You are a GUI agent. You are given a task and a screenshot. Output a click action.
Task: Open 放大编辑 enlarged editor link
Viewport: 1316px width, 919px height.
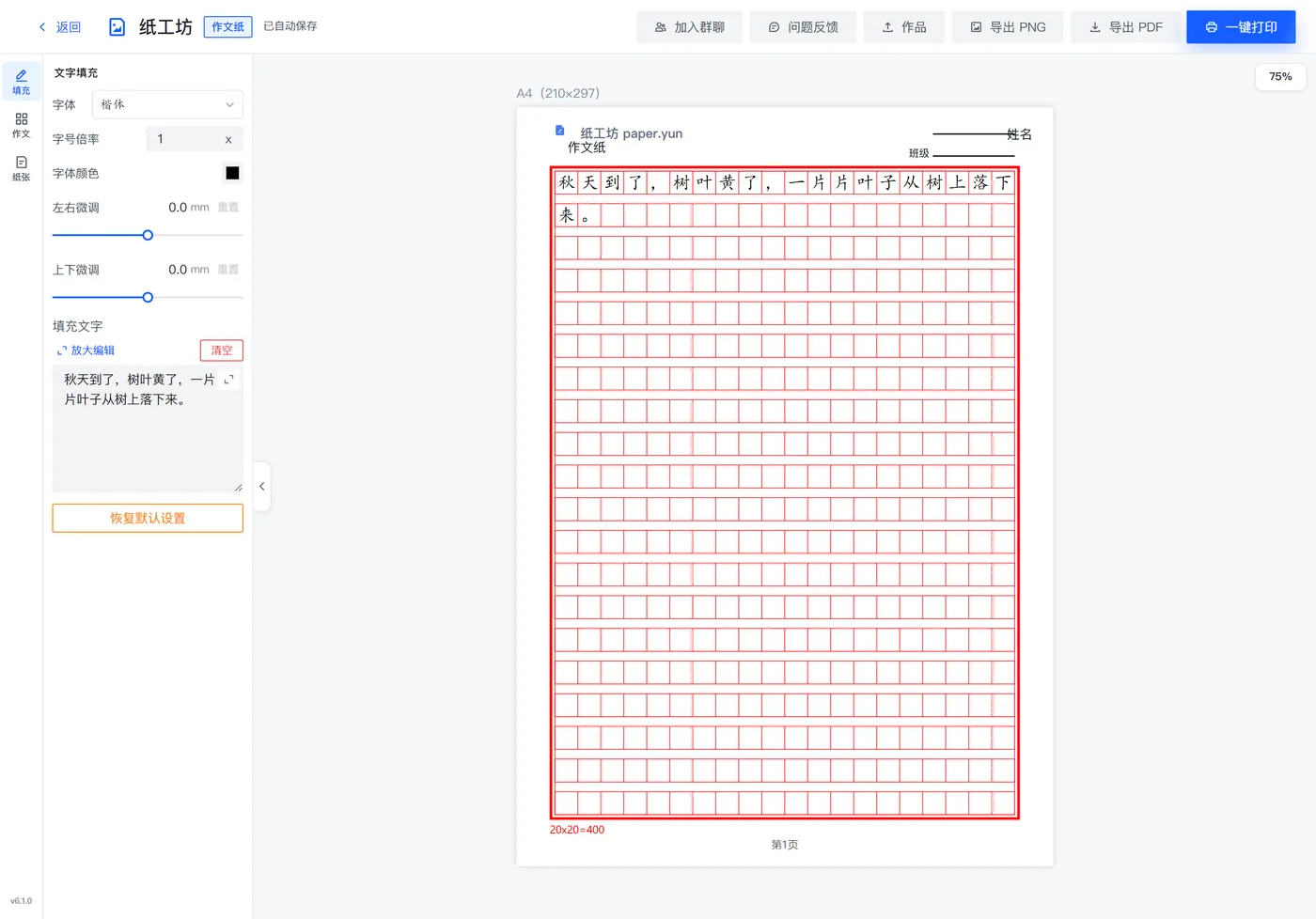tap(86, 350)
